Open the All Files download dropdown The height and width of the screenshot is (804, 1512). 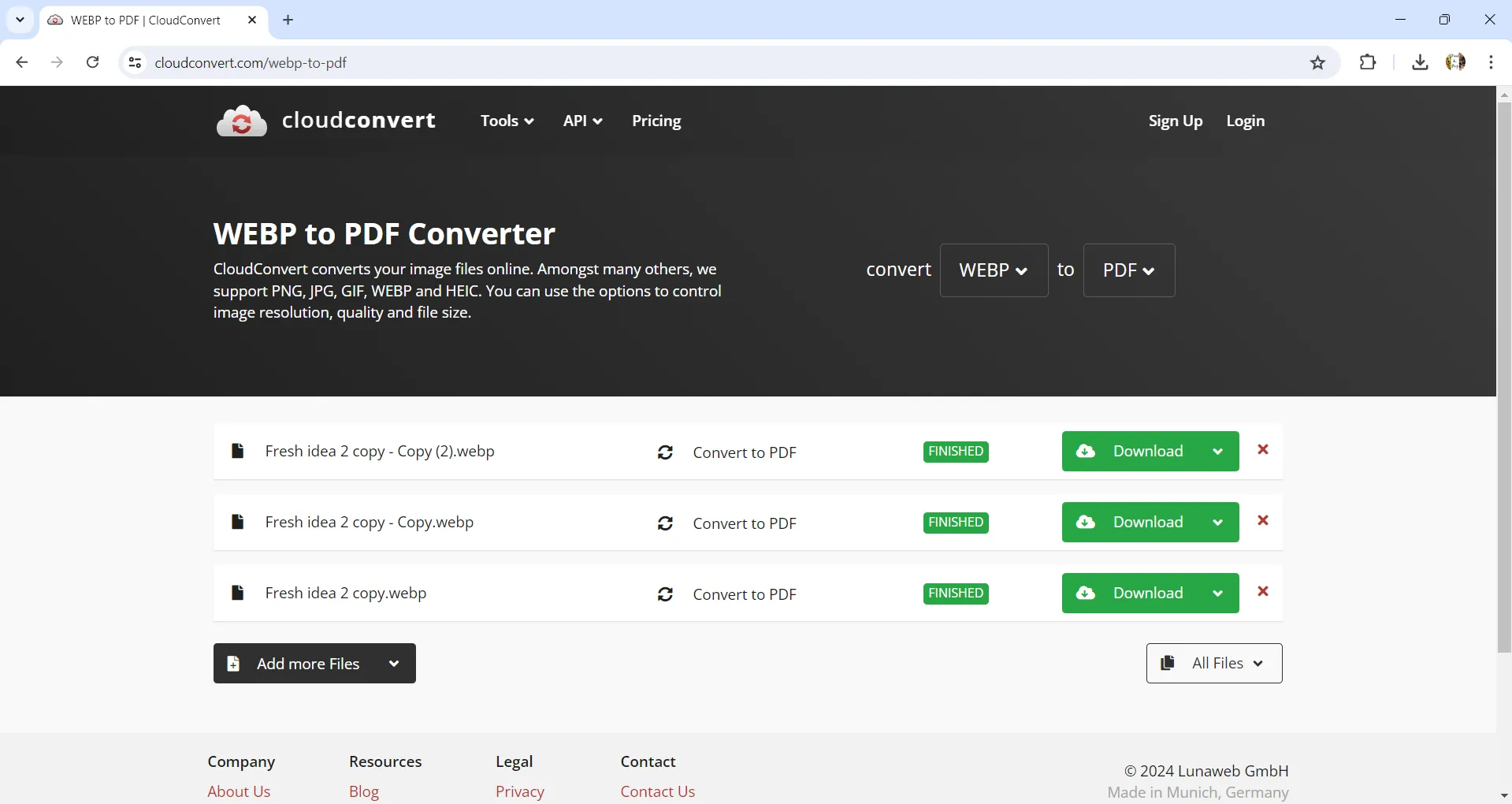pyautogui.click(x=1214, y=664)
